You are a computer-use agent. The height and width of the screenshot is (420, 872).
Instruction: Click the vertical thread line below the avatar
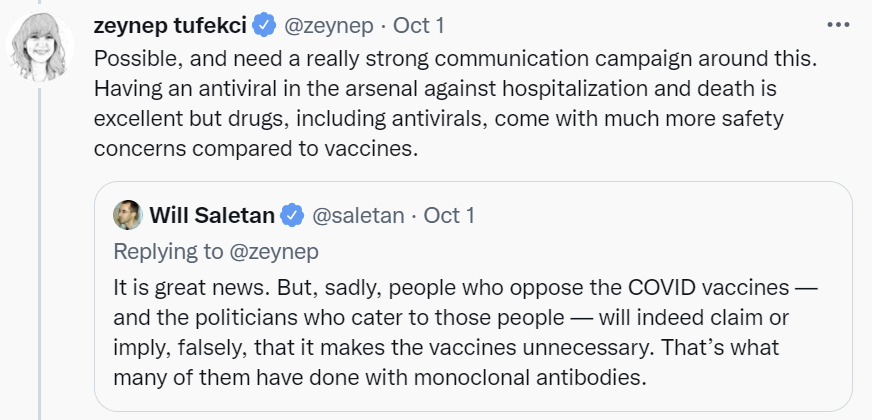(40, 250)
